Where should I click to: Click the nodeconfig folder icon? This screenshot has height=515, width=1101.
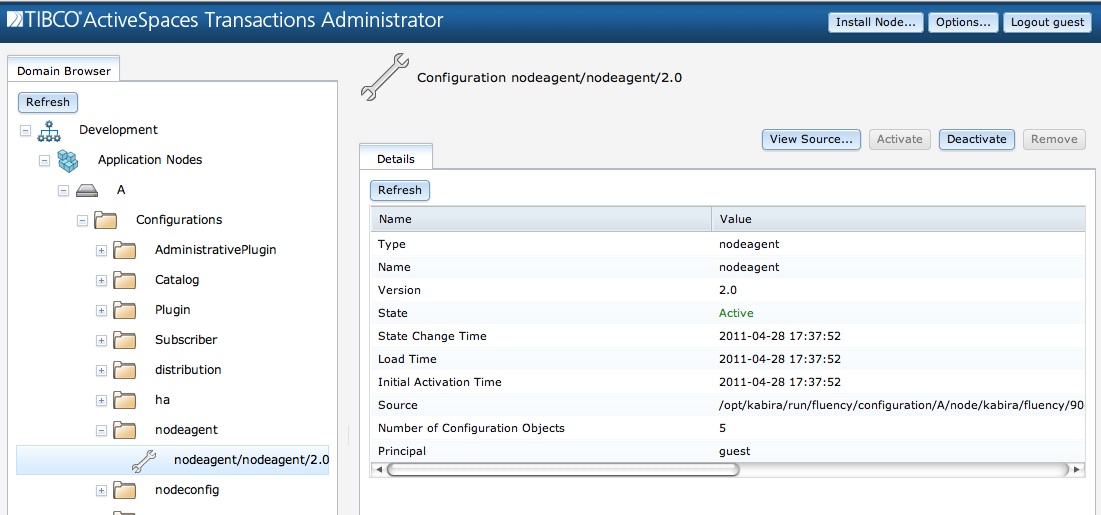coord(124,490)
